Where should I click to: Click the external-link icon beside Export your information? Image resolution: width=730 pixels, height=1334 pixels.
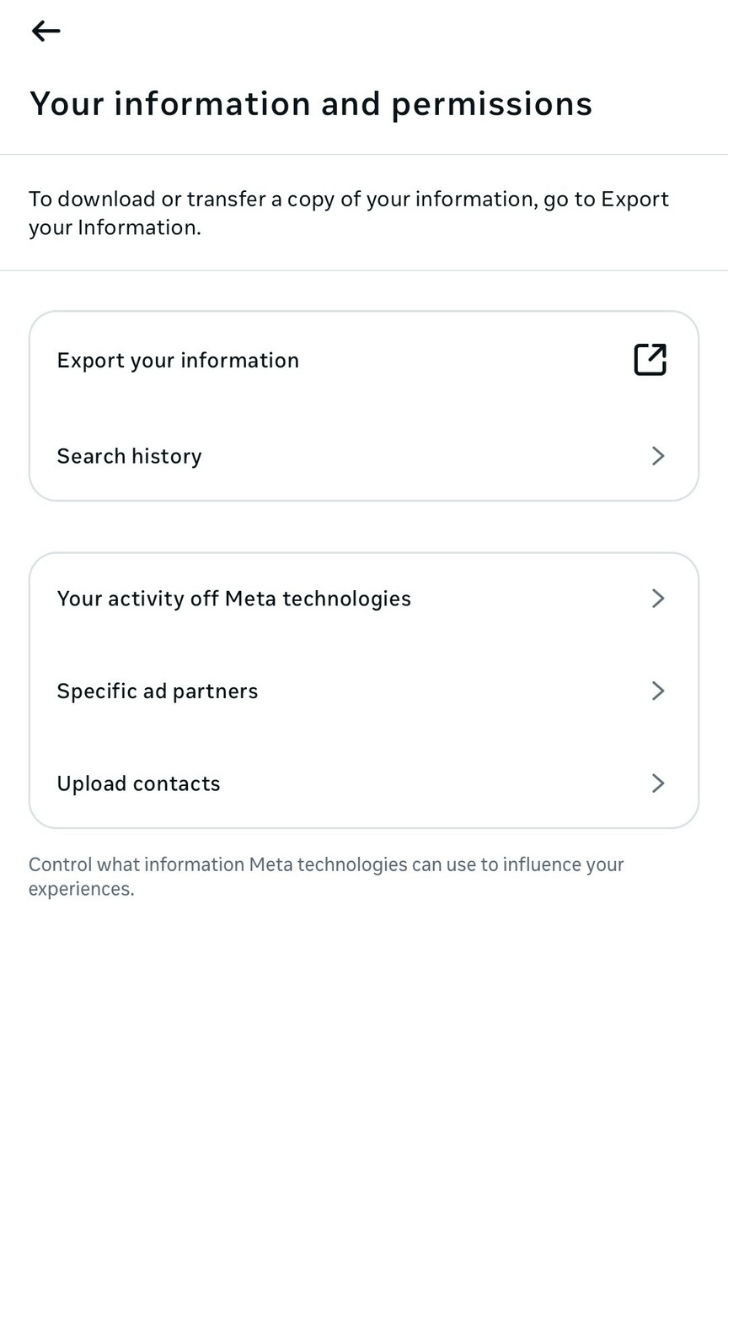pos(650,360)
